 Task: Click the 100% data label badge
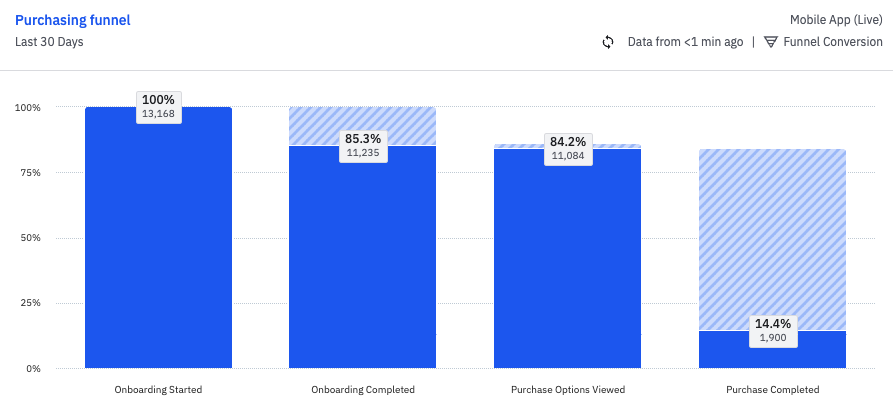158,106
